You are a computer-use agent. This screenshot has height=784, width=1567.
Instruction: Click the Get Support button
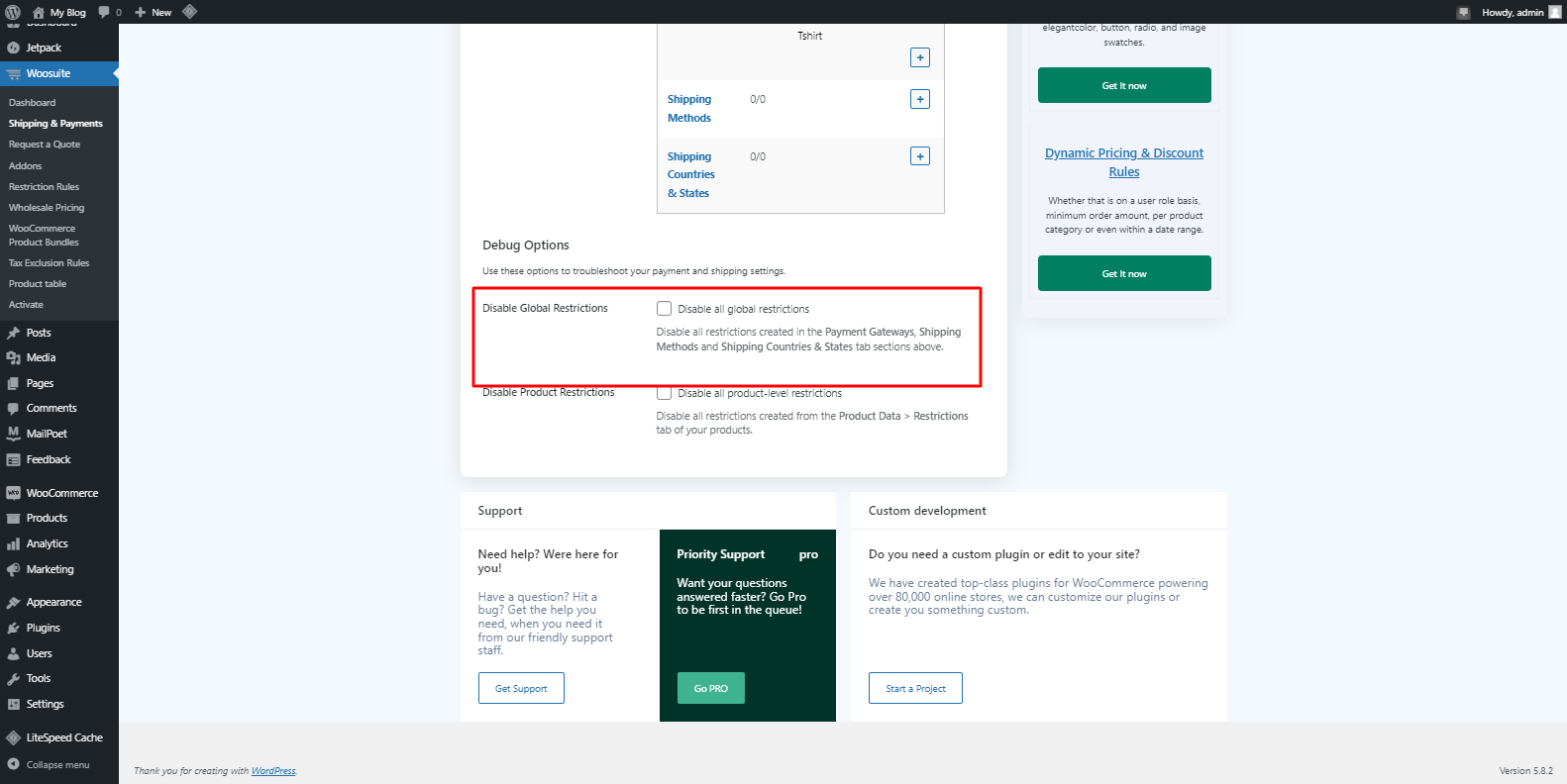pyautogui.click(x=521, y=688)
